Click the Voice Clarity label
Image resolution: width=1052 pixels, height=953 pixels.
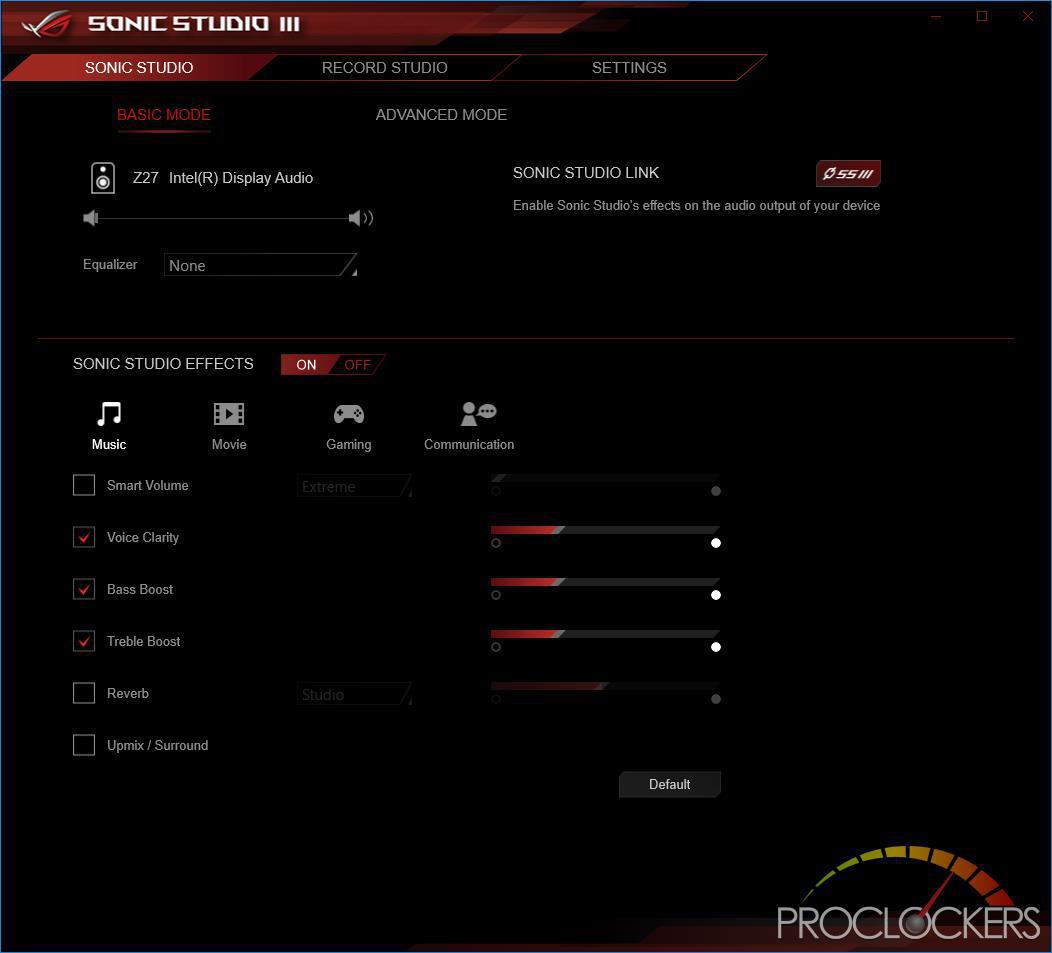click(143, 538)
